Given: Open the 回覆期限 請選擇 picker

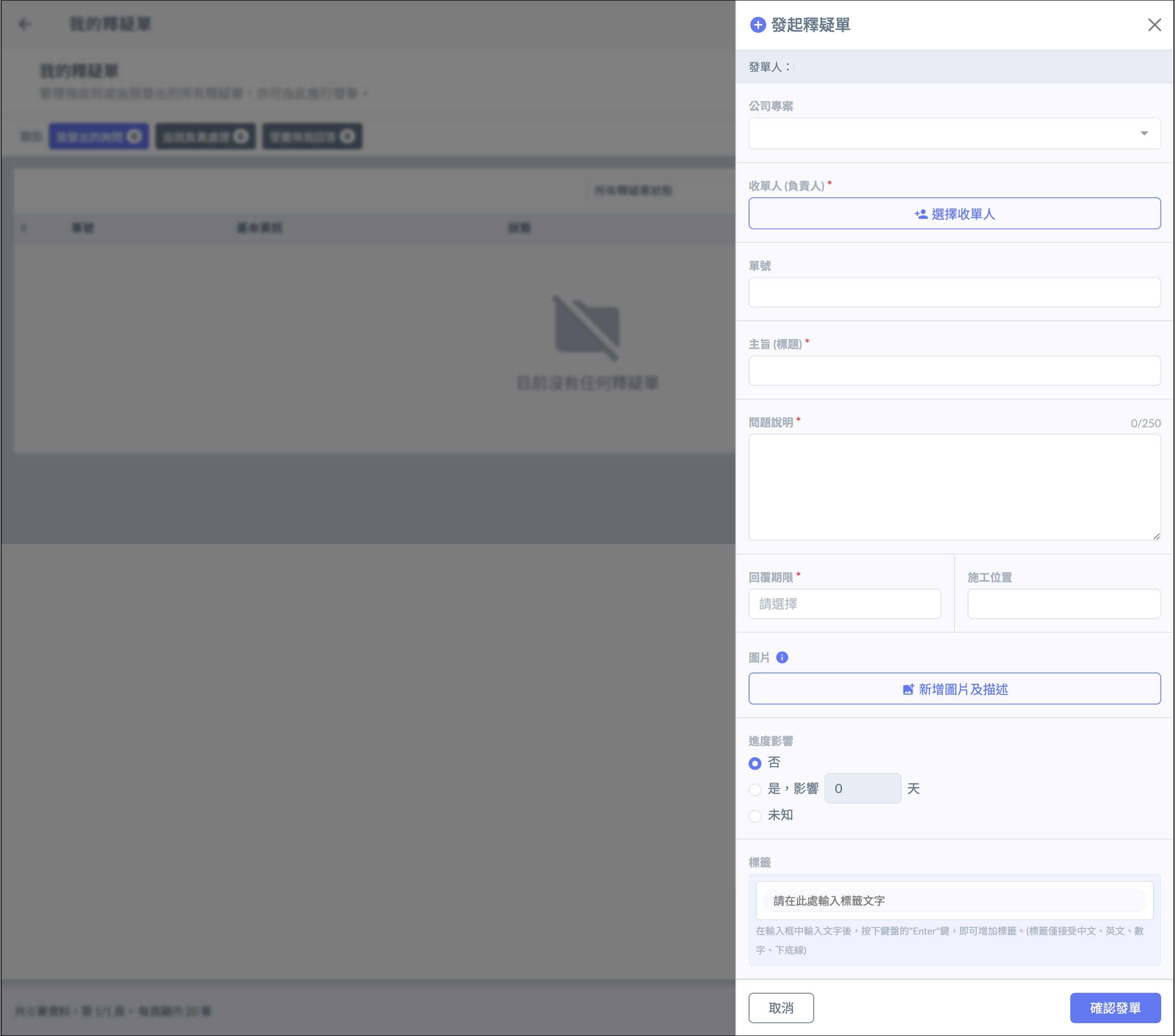Looking at the screenshot, I should coord(844,603).
